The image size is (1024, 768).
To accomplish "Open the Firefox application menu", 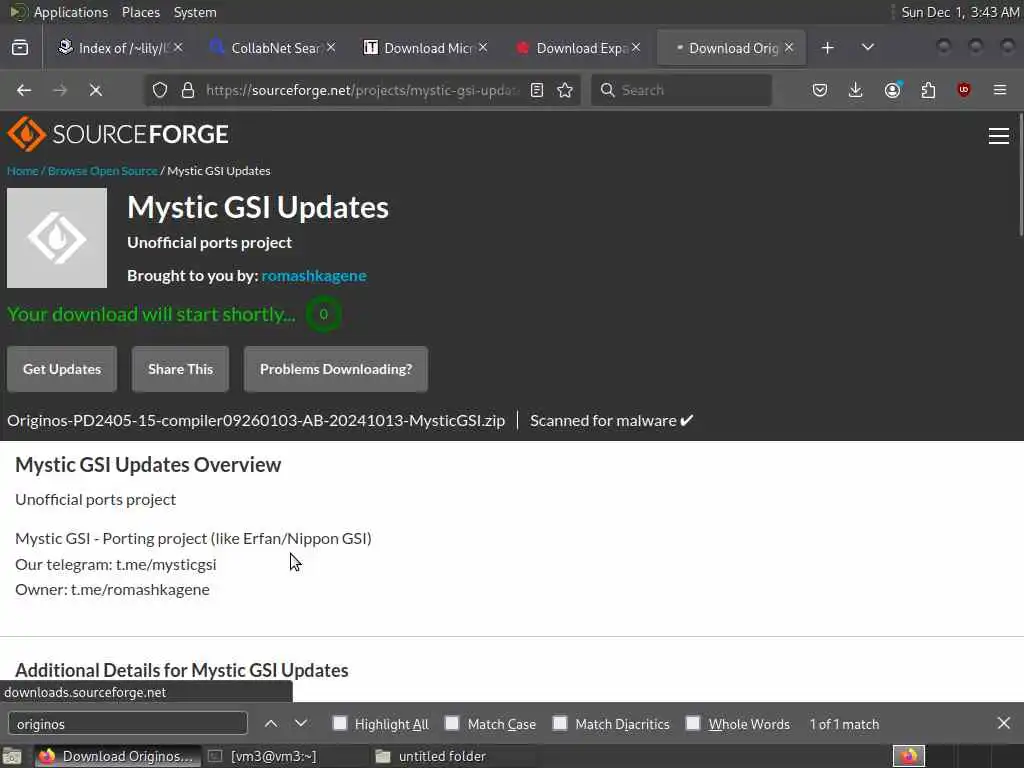I will [x=1000, y=90].
